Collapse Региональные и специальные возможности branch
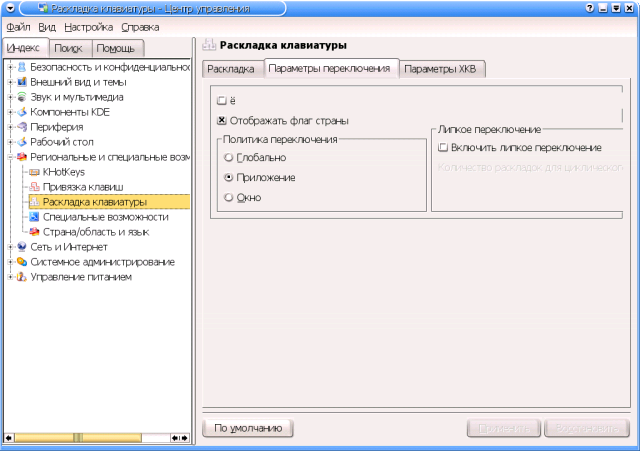 10,157
